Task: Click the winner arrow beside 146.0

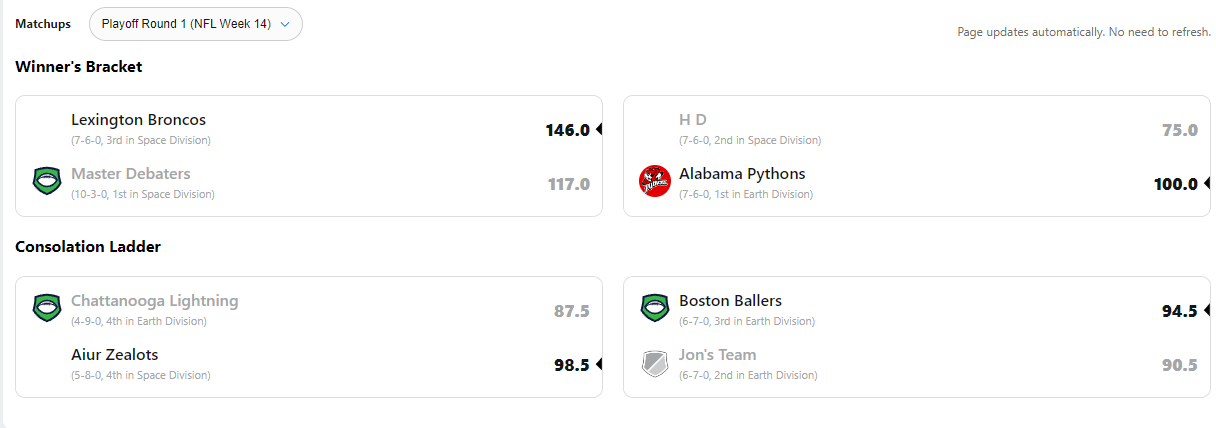Action: pos(599,129)
